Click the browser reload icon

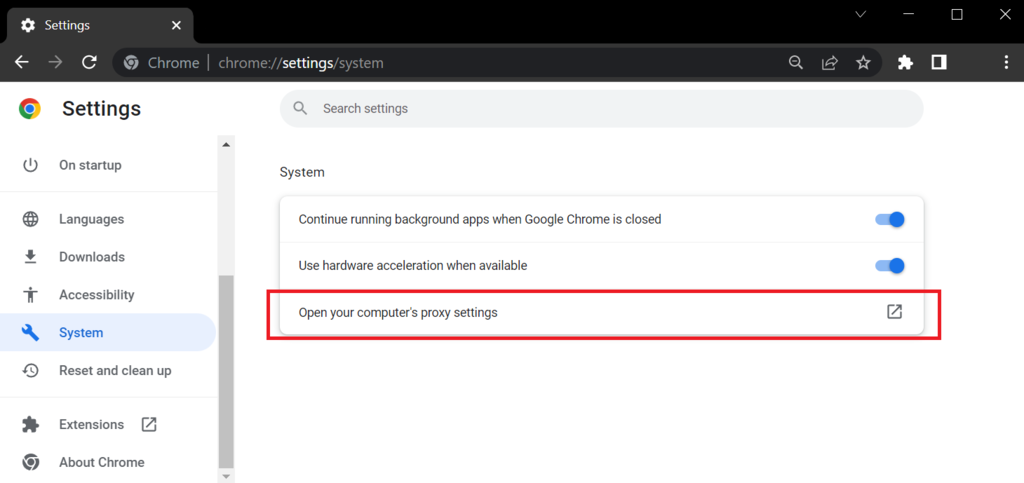click(89, 62)
